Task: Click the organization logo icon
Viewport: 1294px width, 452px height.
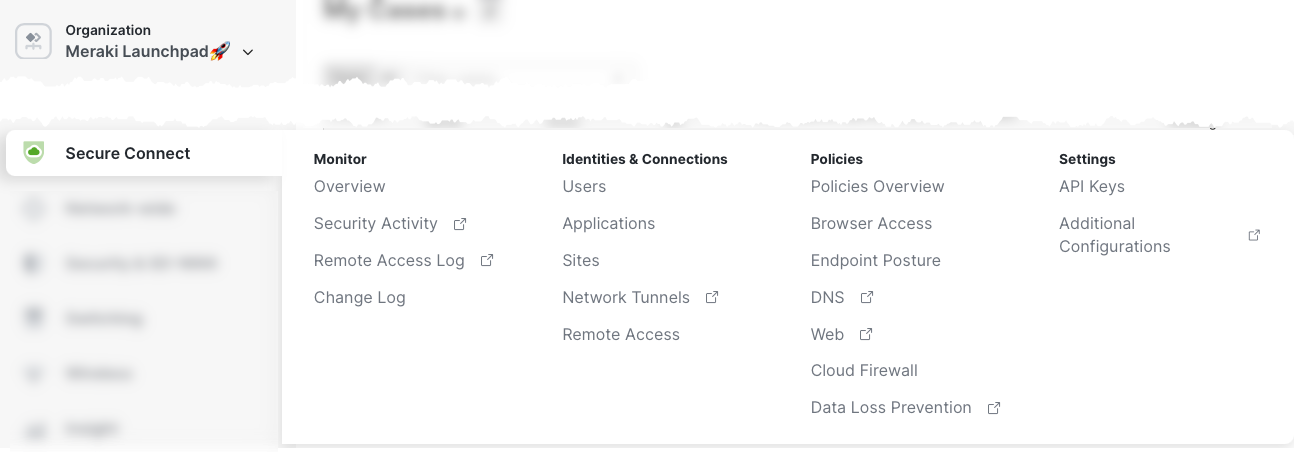Action: (x=34, y=41)
